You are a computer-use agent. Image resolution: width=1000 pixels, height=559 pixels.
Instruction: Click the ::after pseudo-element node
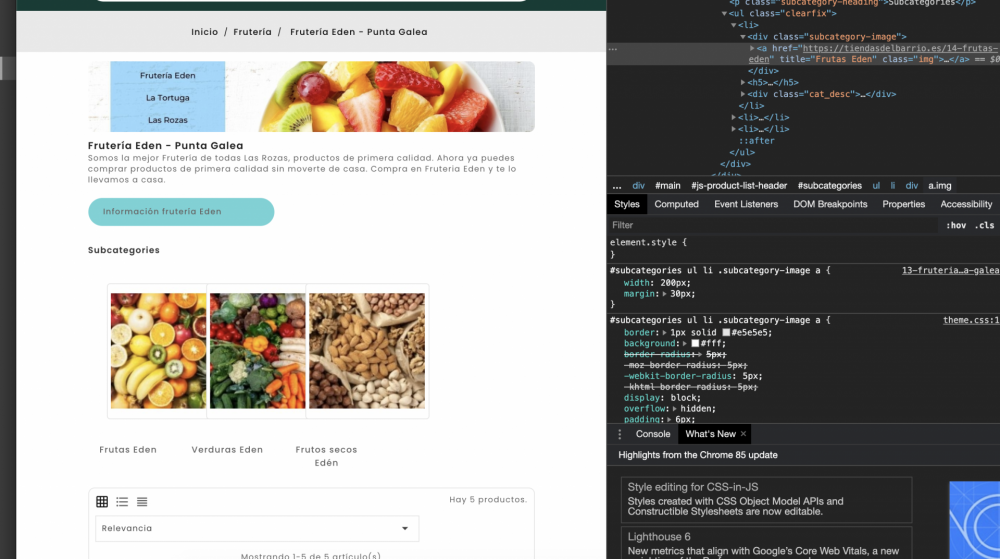tap(756, 141)
